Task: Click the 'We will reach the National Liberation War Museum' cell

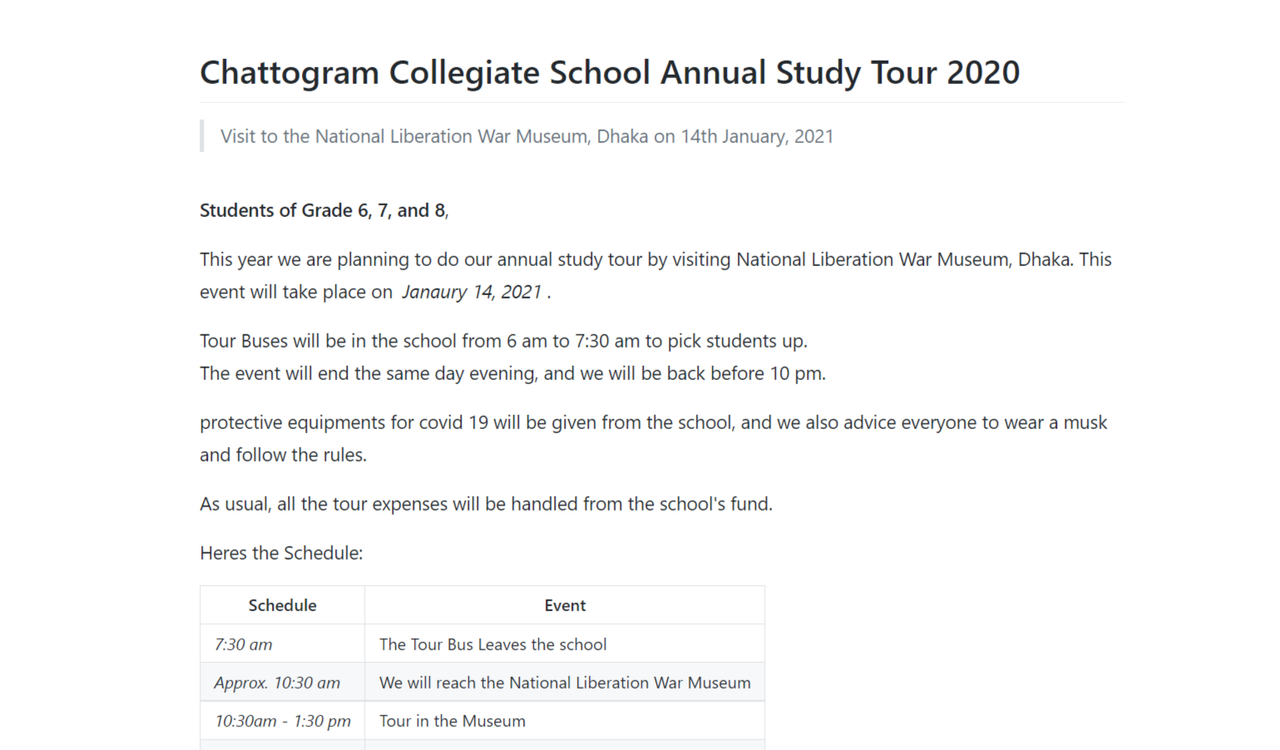Action: point(565,682)
